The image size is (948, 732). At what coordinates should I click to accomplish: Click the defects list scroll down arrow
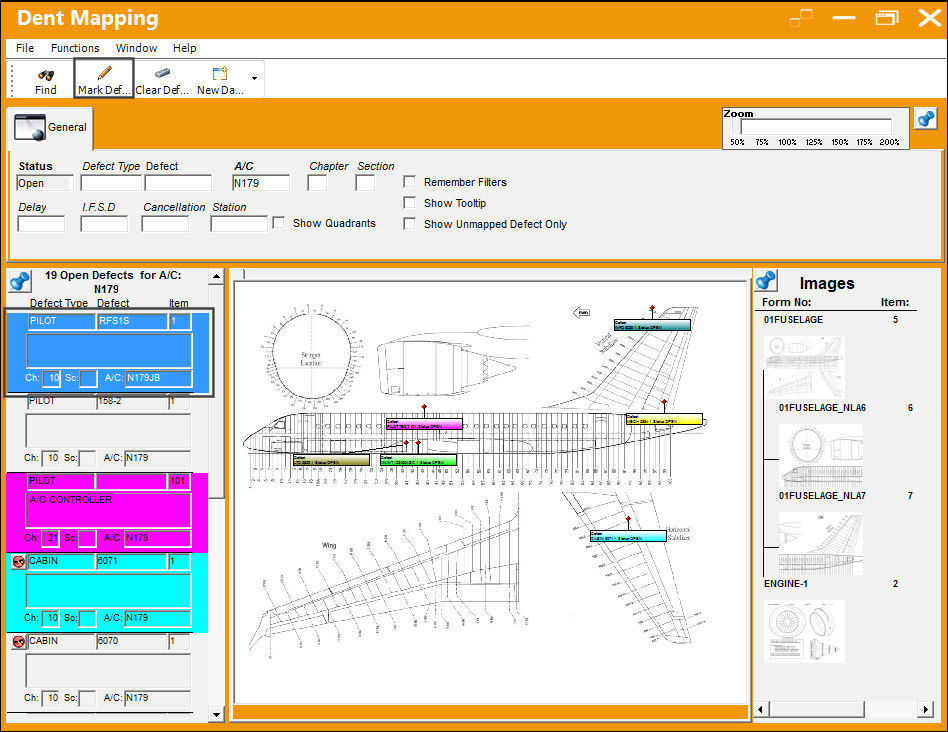pos(216,714)
